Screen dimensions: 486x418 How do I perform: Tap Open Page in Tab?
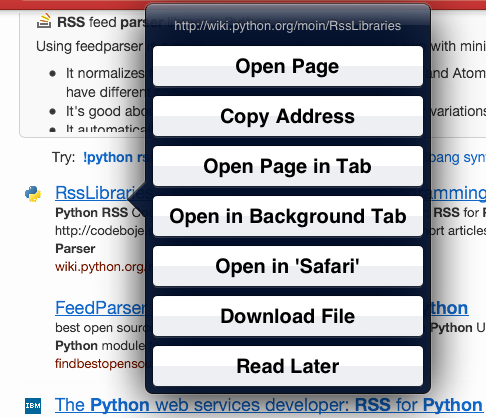pyautogui.click(x=288, y=166)
